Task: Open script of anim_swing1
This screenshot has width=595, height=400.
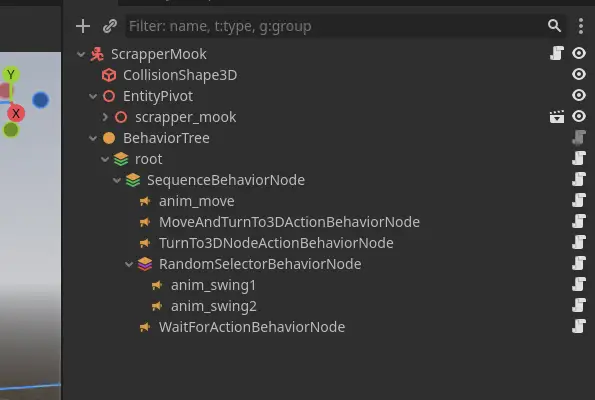Action: 579,284
